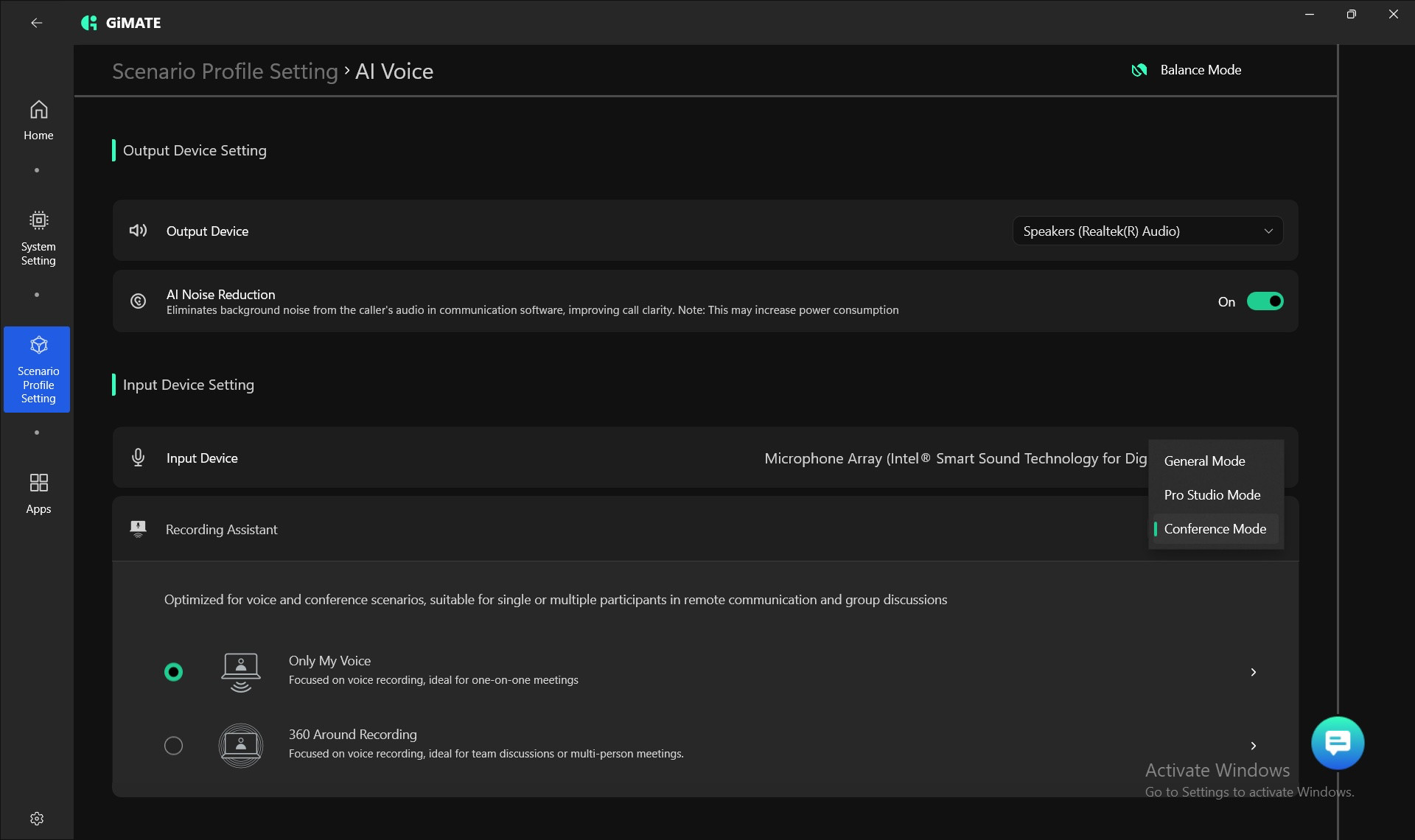
Task: Open the chat support bubble
Action: (1338, 743)
